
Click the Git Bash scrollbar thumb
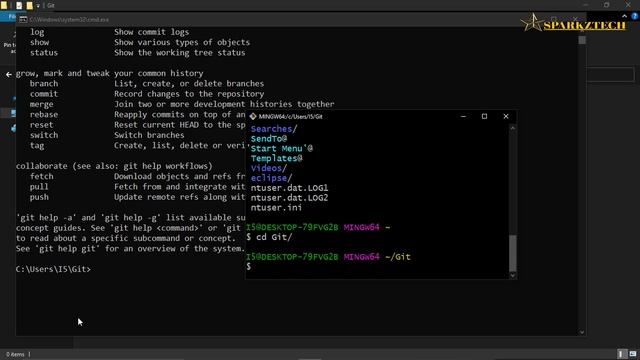pyautogui.click(x=513, y=253)
